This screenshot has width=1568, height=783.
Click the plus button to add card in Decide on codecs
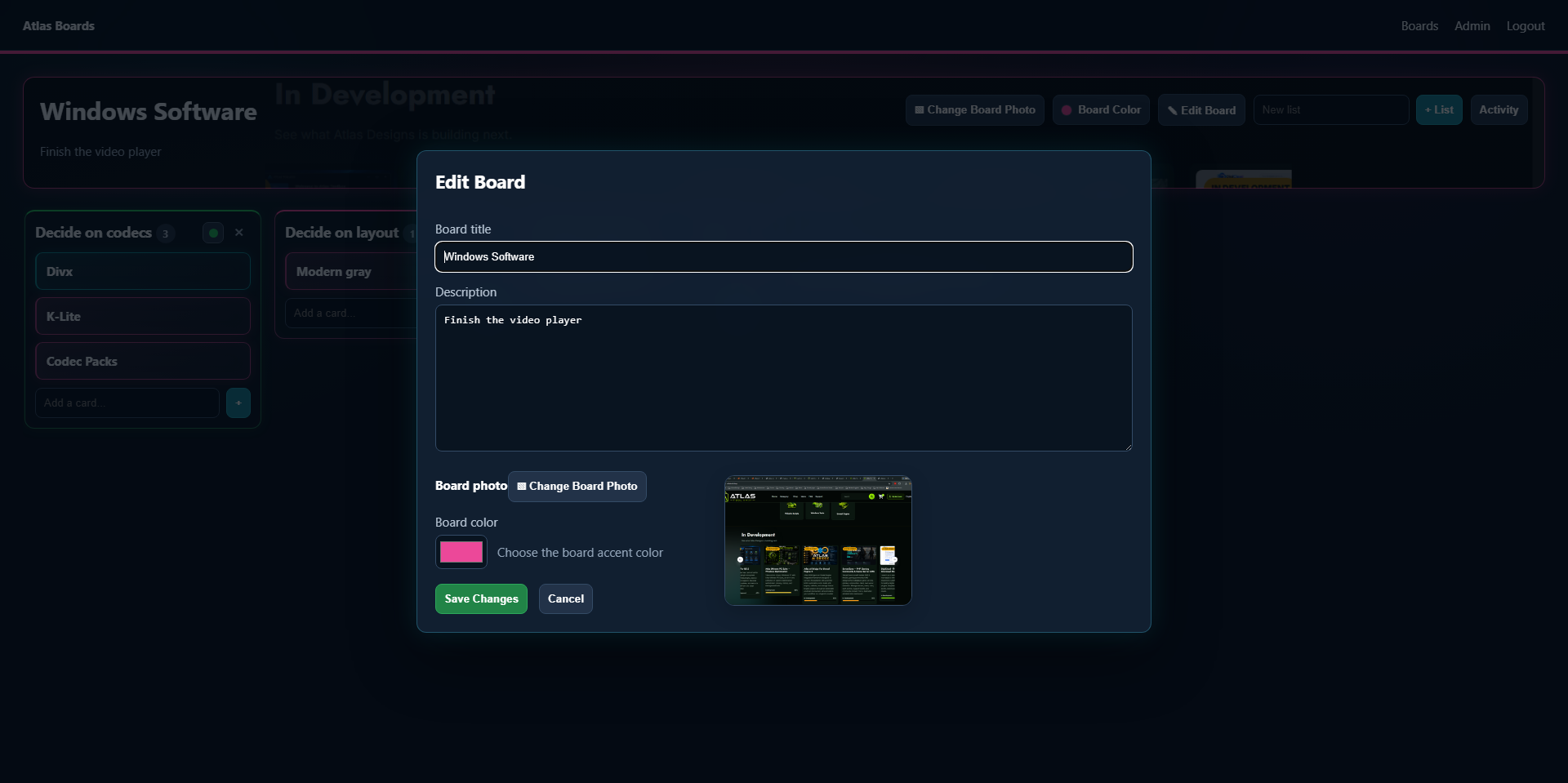pos(238,403)
